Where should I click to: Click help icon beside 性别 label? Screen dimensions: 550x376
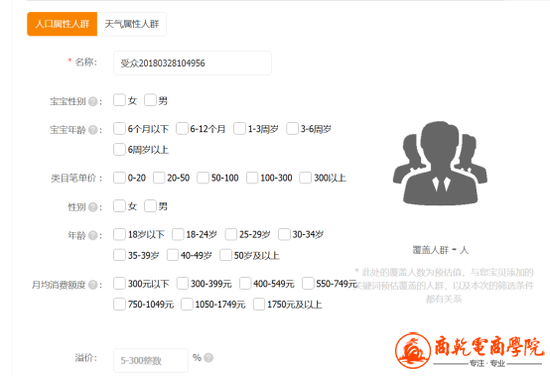tap(93, 207)
